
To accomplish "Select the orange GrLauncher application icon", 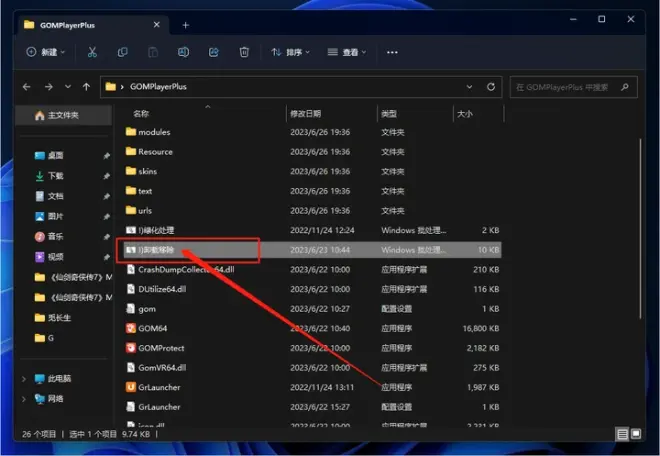I will 131,387.
